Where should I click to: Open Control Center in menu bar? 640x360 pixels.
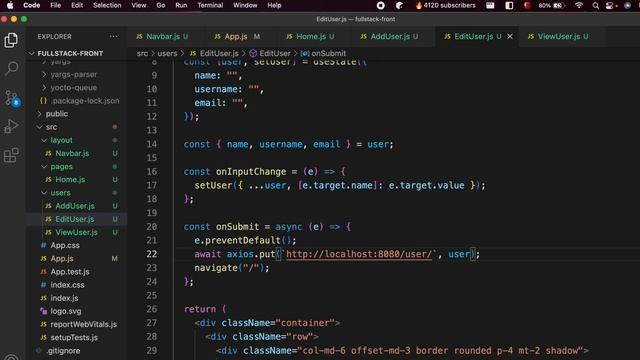click(x=611, y=5)
